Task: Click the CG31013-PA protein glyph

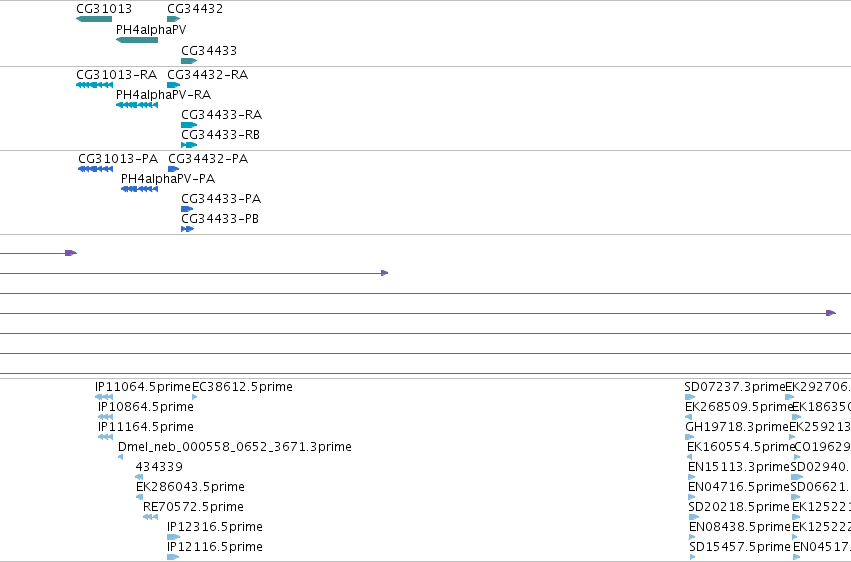Action: [x=96, y=169]
